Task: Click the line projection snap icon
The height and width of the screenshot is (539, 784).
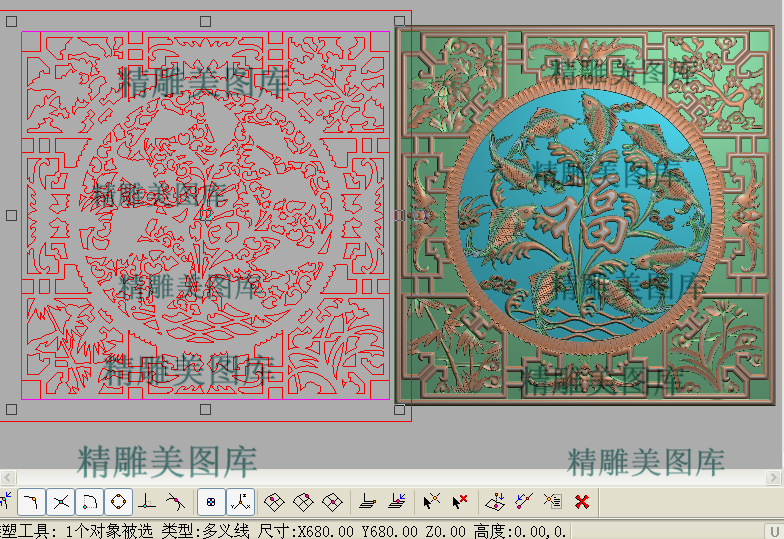Action: 524,502
